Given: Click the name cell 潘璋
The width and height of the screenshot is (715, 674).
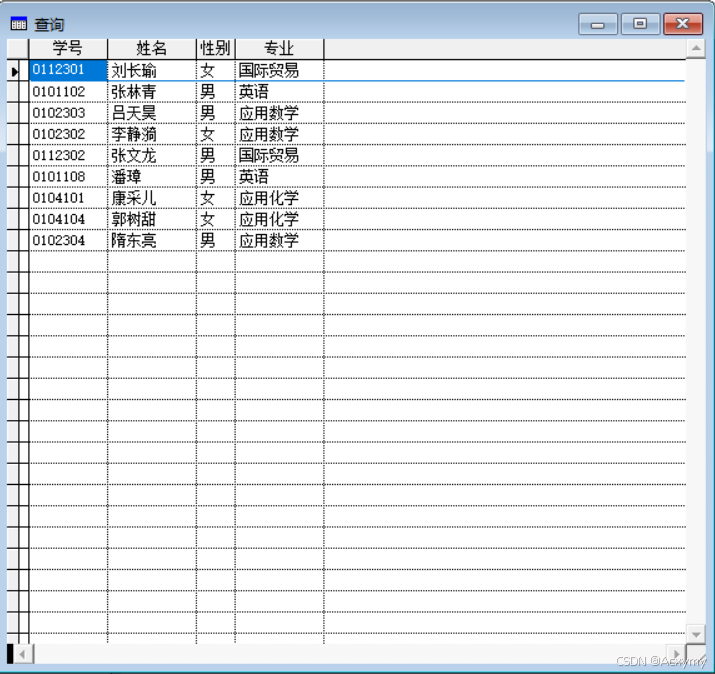Looking at the screenshot, I should [x=152, y=176].
